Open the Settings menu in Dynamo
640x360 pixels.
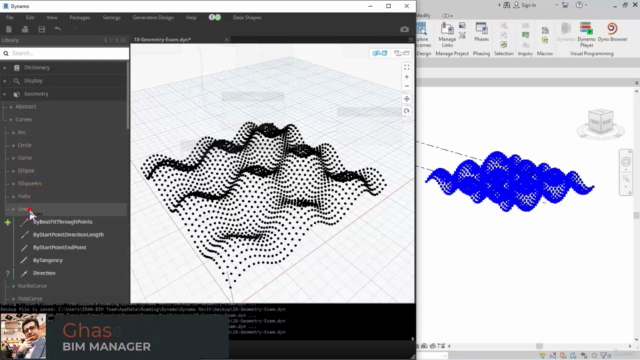click(x=111, y=18)
